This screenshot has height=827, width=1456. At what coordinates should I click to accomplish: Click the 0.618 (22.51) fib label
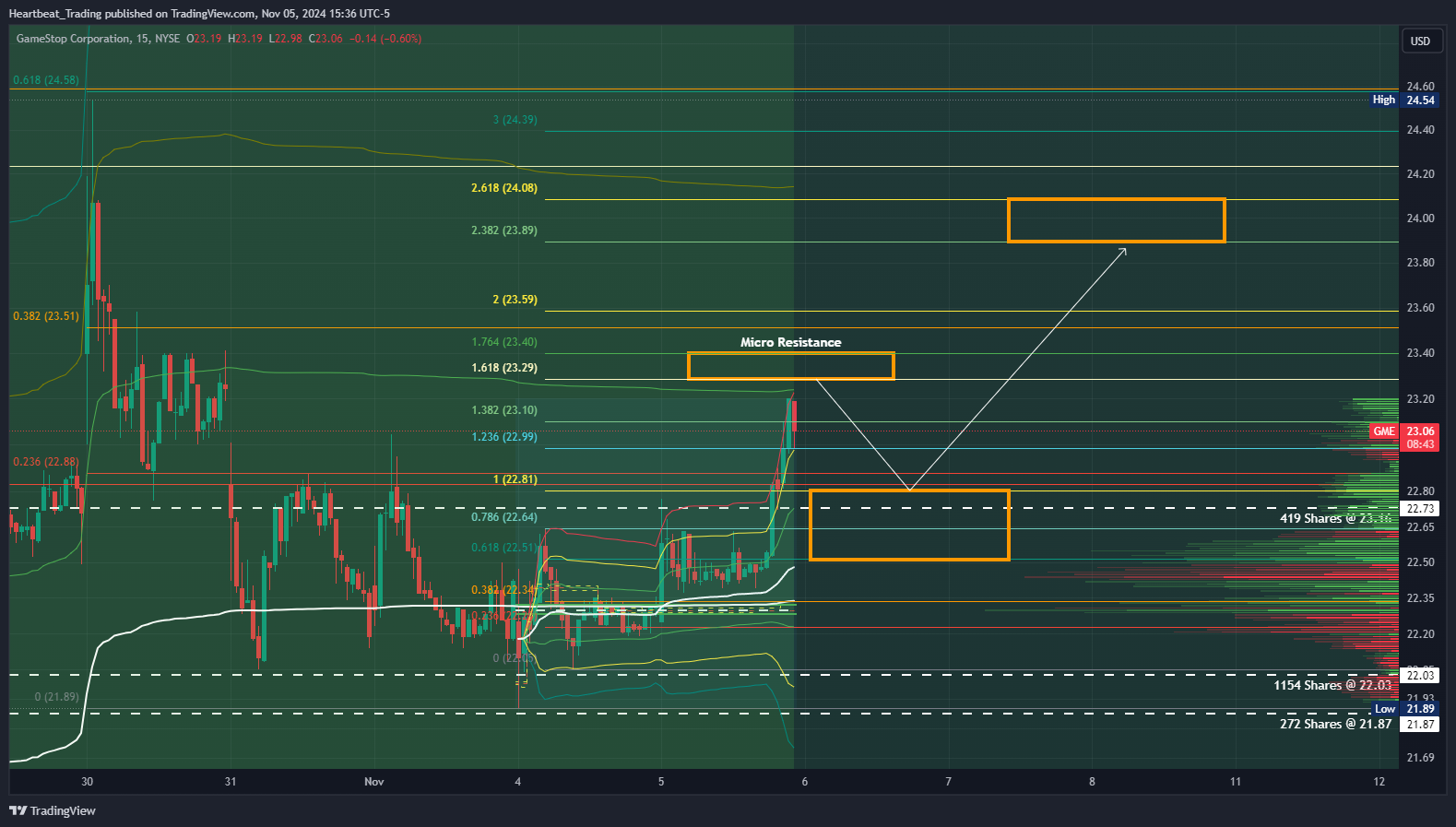(x=504, y=548)
